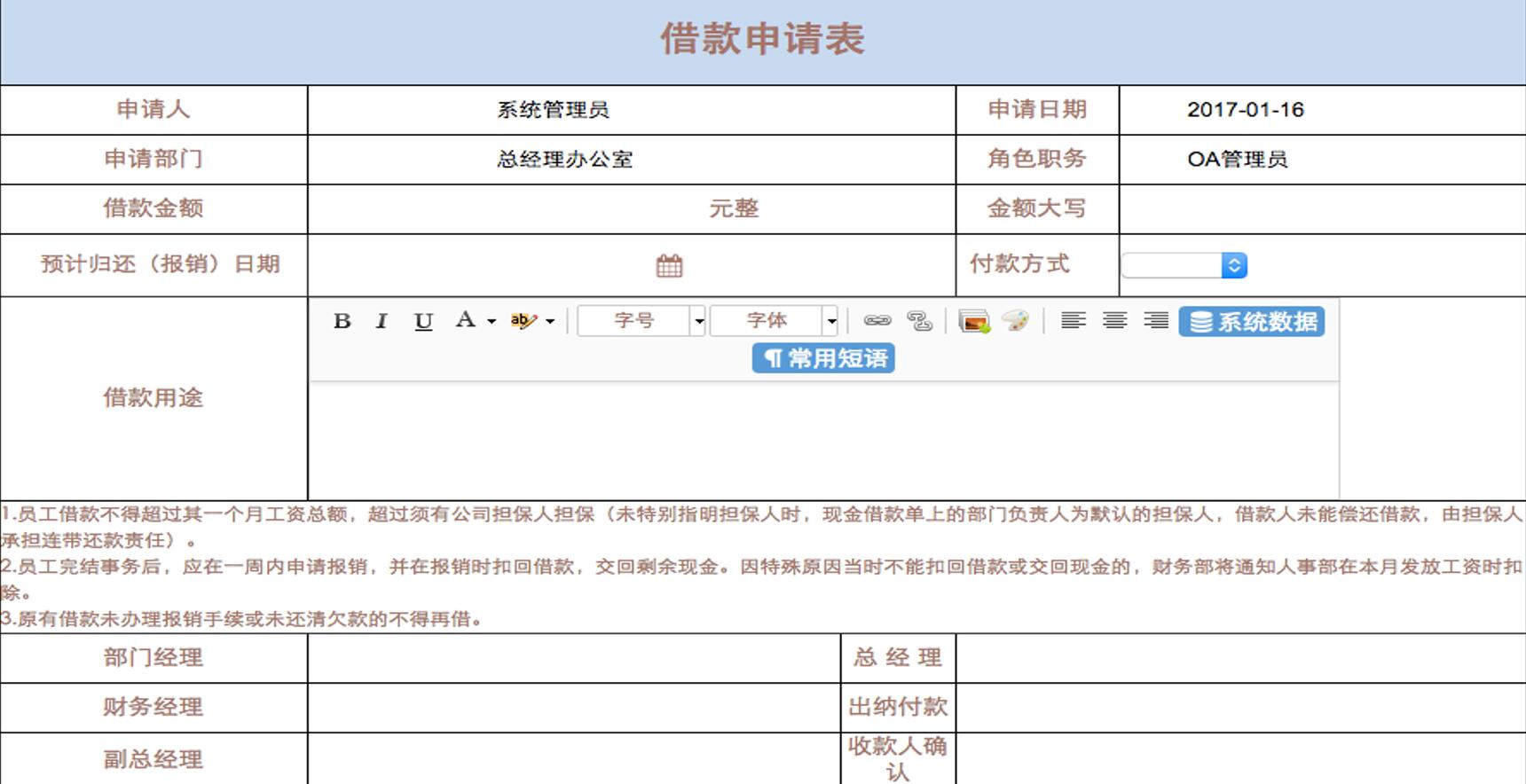This screenshot has width=1526, height=784.
Task: Insert an image with the picture icon
Action: click(974, 321)
